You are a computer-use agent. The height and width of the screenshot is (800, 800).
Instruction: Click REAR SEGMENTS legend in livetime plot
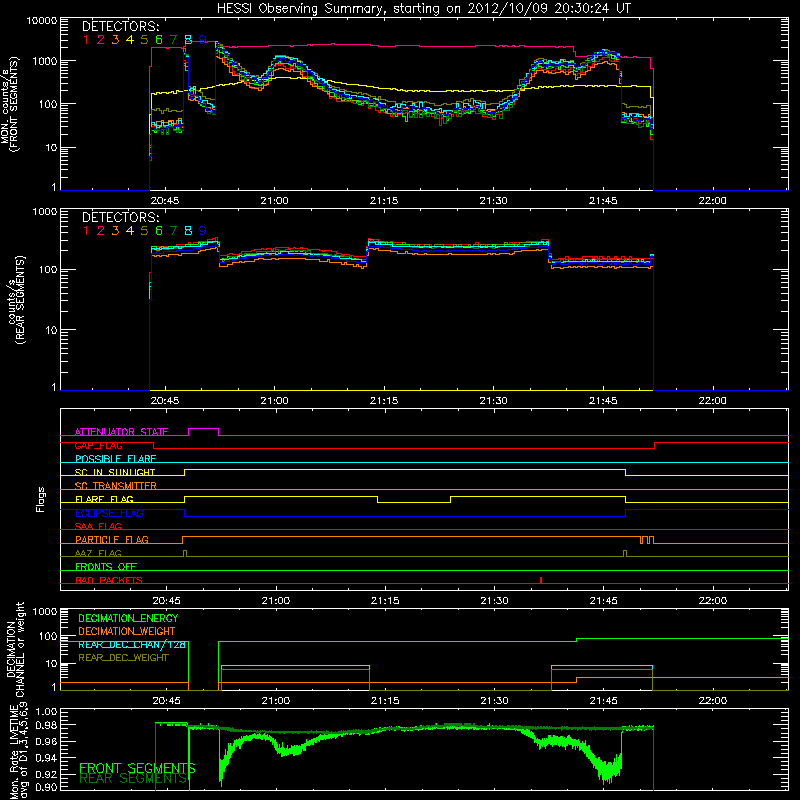pos(134,779)
